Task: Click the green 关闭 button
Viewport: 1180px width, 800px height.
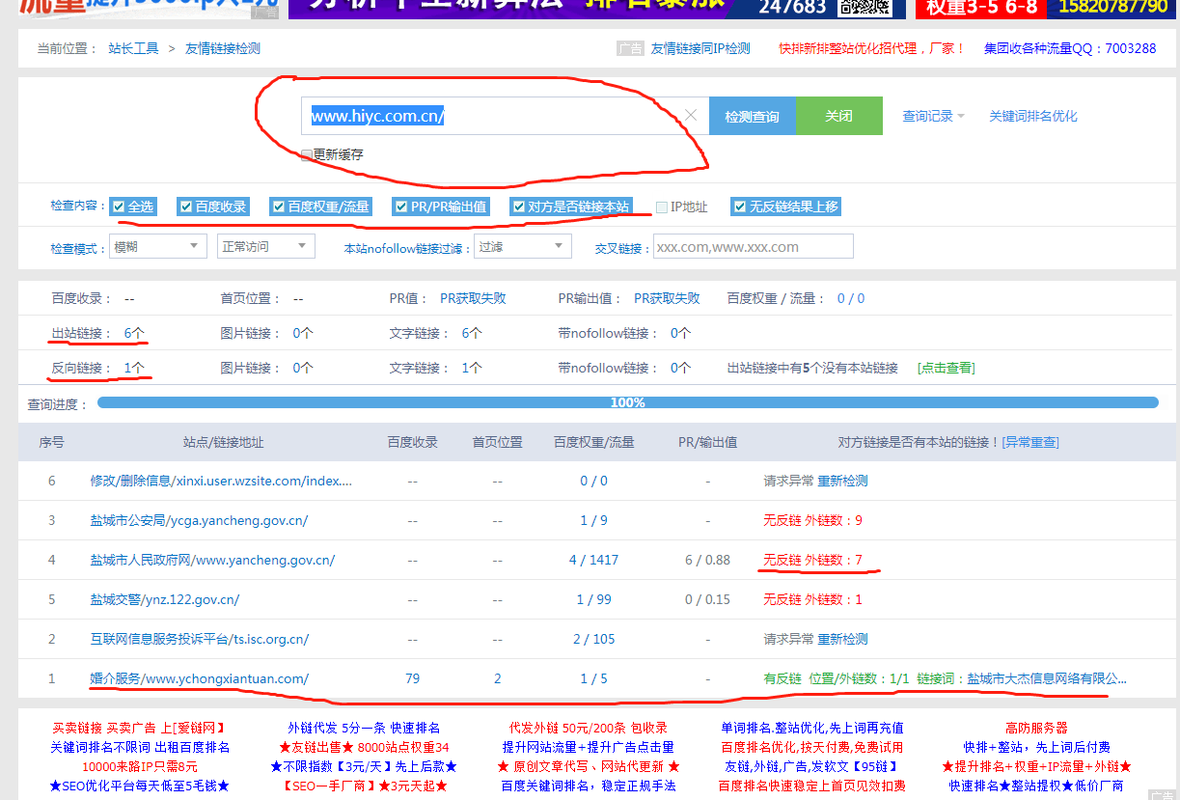Action: pos(838,116)
